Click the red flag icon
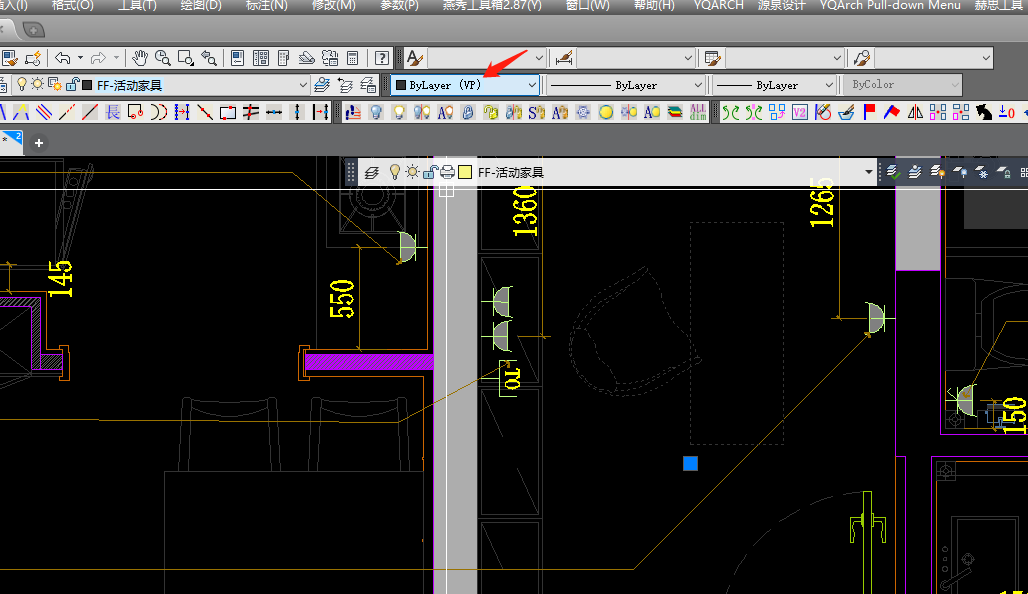1028x594 pixels. [x=869, y=112]
